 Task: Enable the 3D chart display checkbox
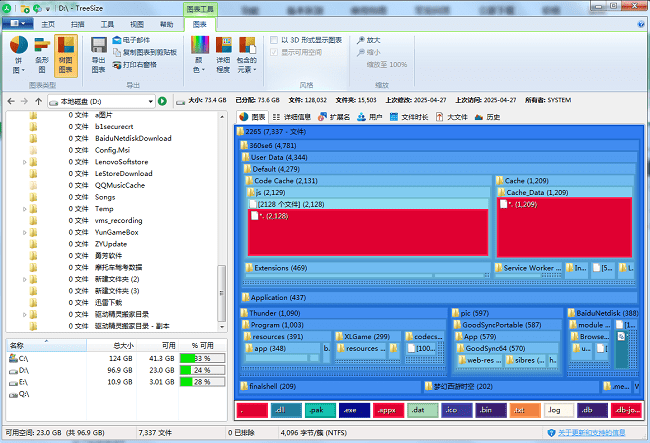[274, 40]
